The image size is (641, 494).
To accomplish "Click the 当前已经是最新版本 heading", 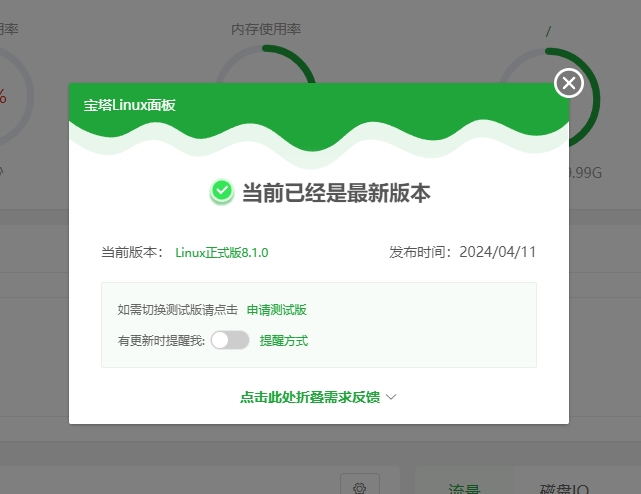I will point(336,193).
